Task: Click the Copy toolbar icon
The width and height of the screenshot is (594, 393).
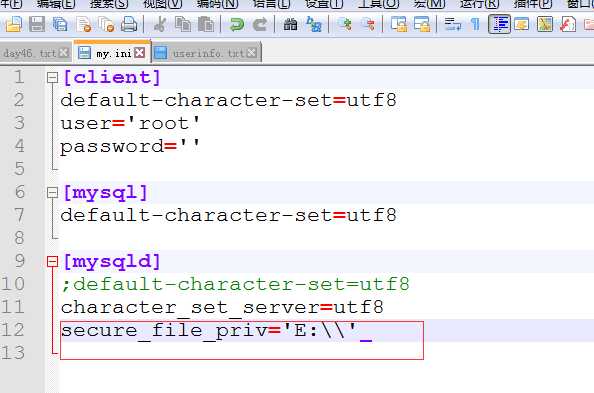Action: tap(183, 24)
